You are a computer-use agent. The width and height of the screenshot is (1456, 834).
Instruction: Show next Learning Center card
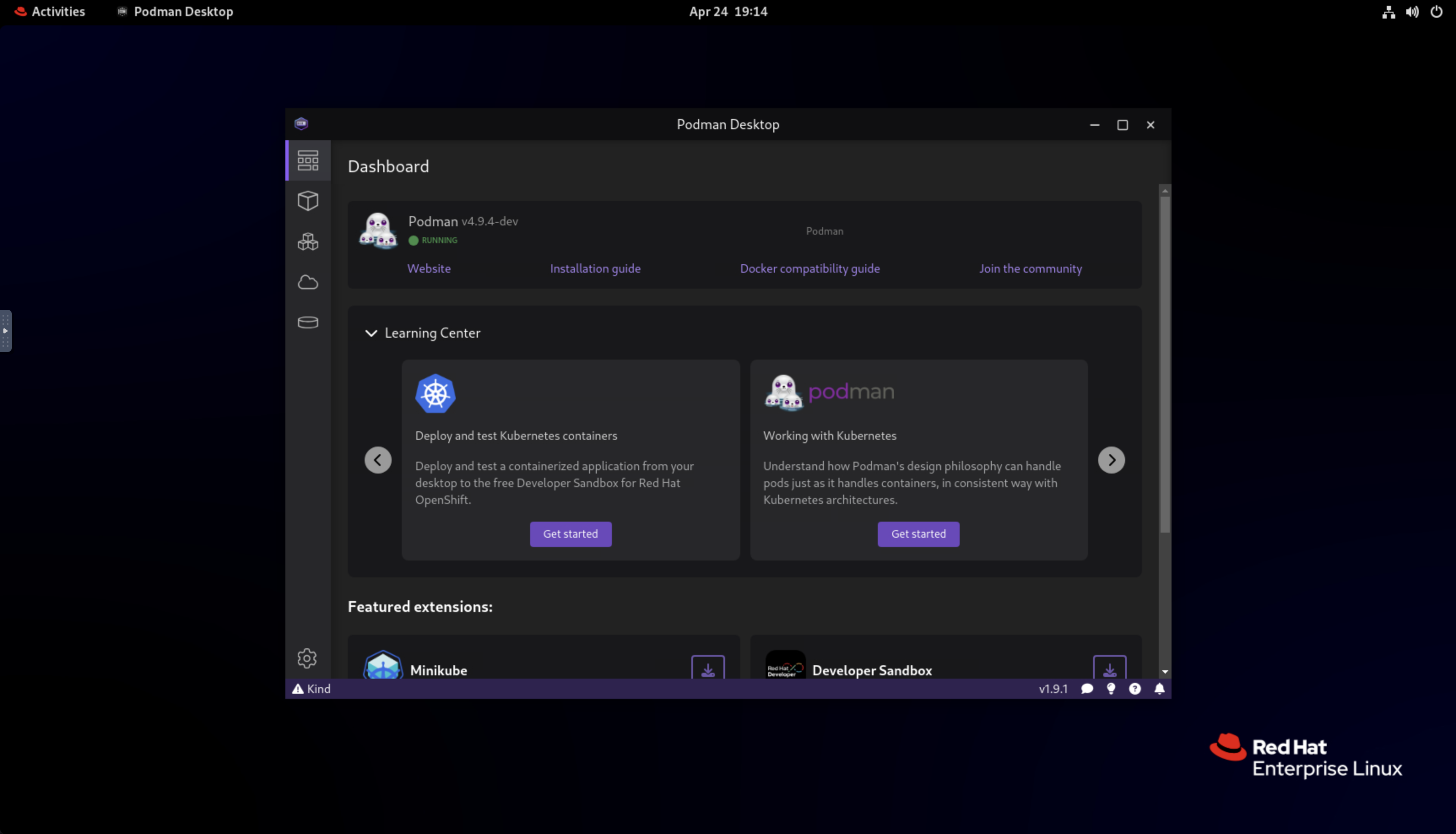(x=1111, y=460)
